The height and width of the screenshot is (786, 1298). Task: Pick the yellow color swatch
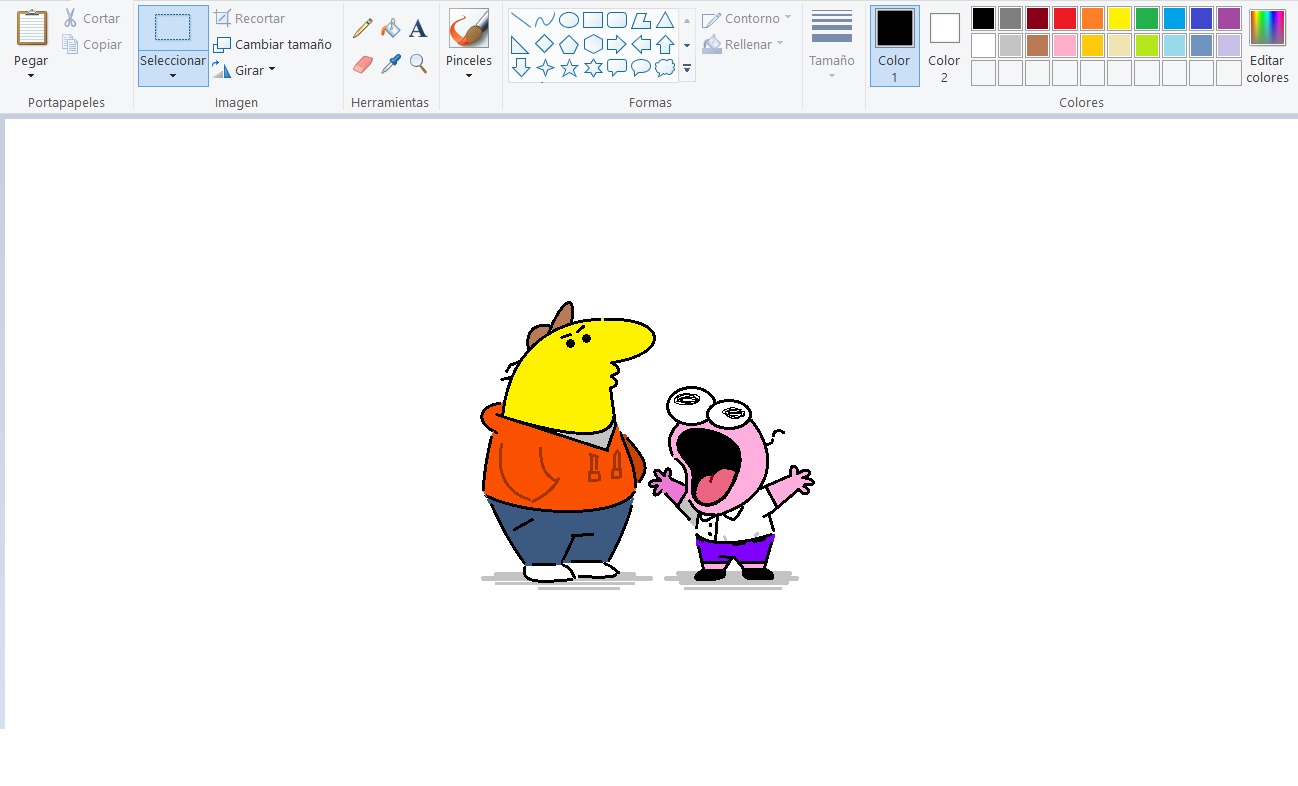coord(1119,19)
